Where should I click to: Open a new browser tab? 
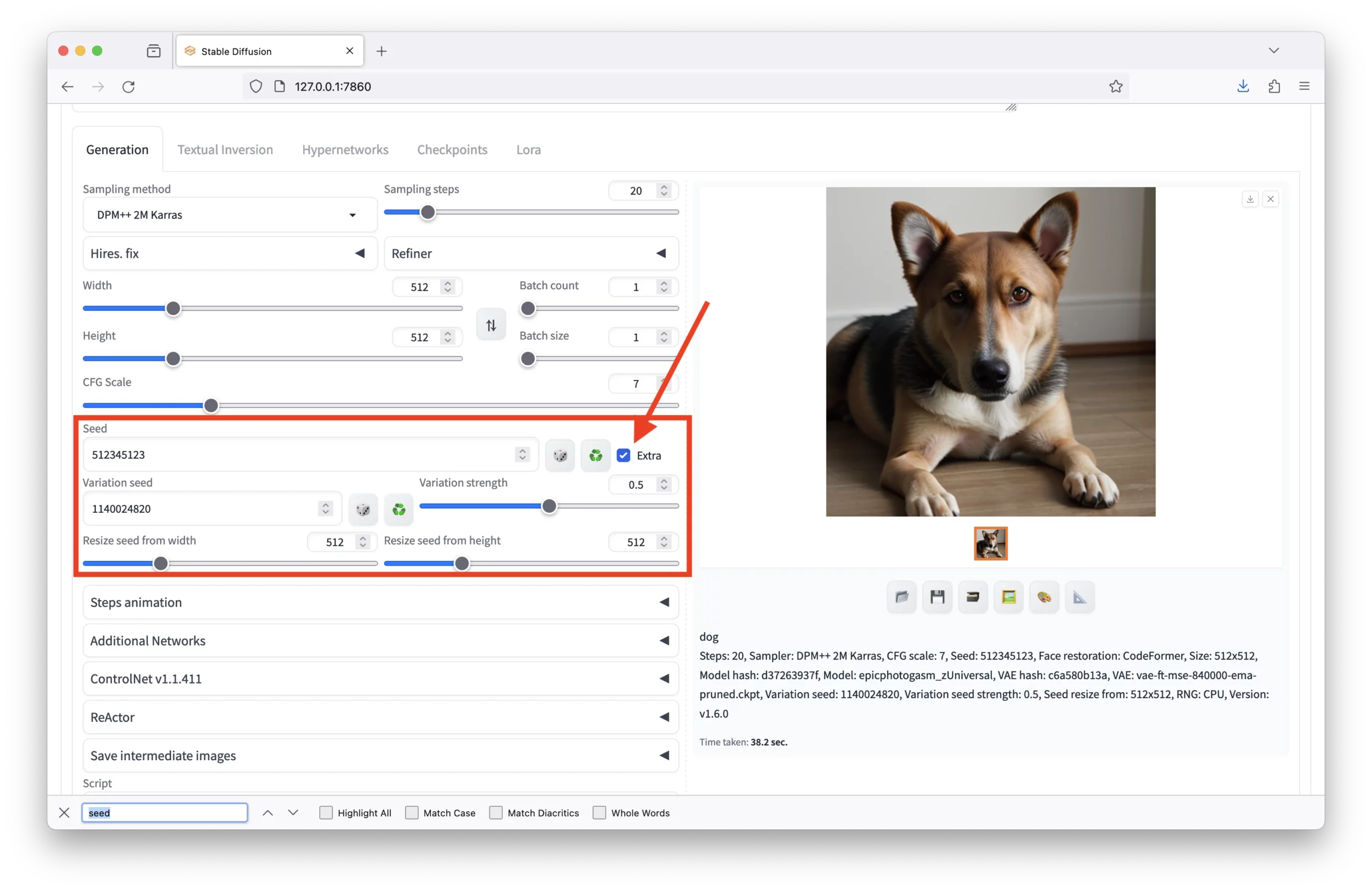[x=381, y=51]
